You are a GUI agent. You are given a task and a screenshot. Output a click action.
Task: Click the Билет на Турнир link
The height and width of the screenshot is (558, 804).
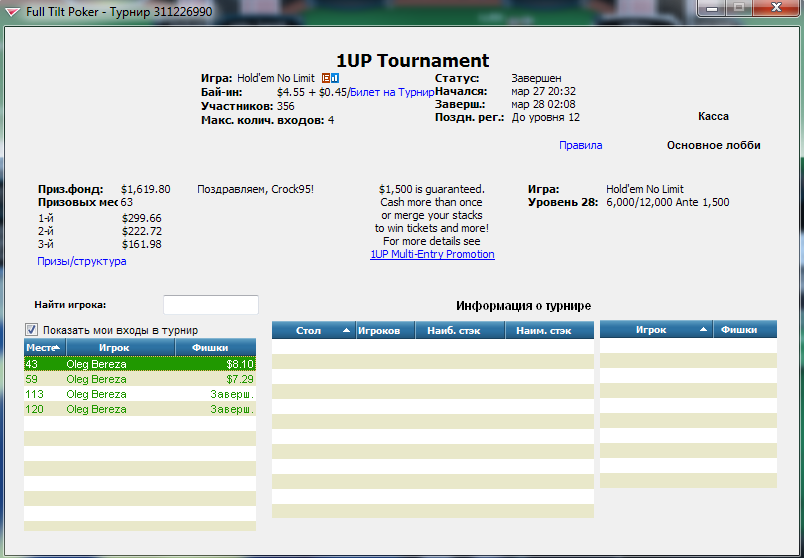pyautogui.click(x=392, y=92)
